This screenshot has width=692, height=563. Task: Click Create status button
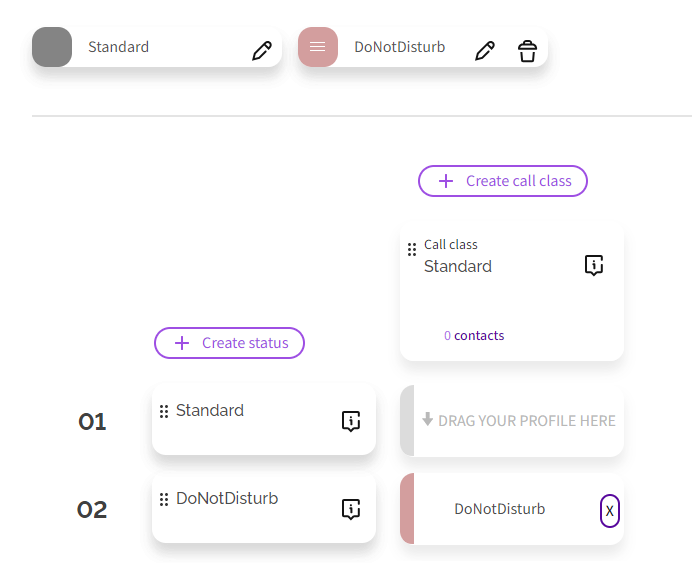[229, 343]
